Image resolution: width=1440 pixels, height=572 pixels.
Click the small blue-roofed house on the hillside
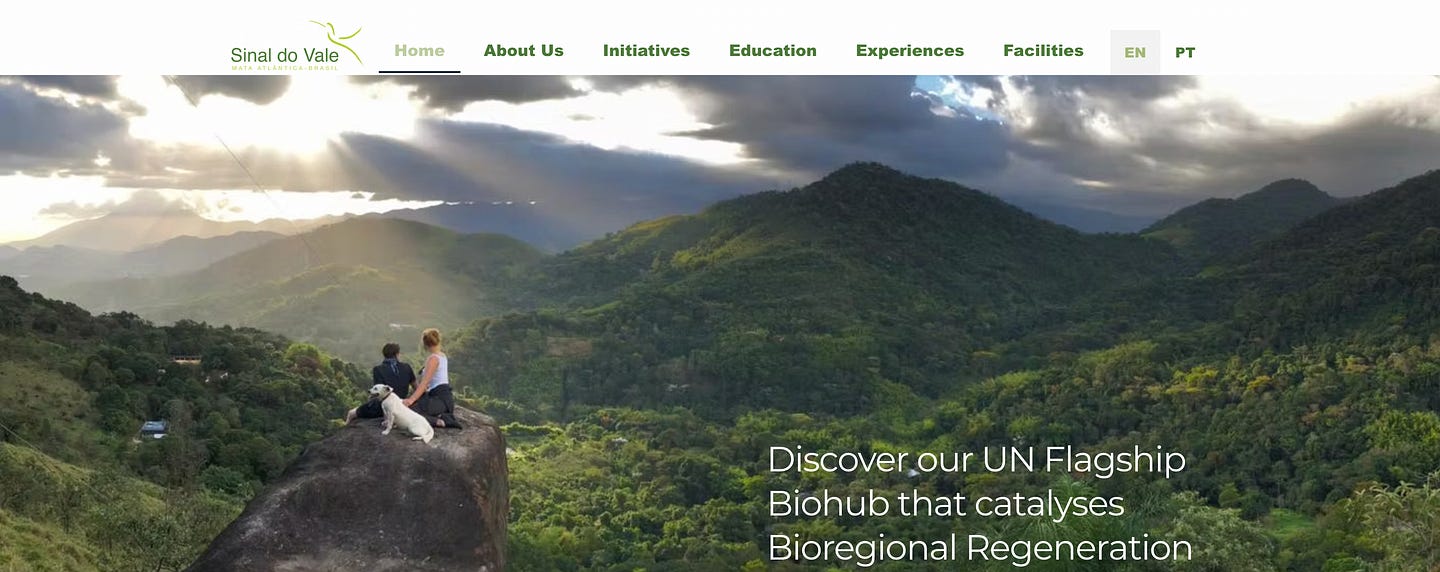click(153, 429)
